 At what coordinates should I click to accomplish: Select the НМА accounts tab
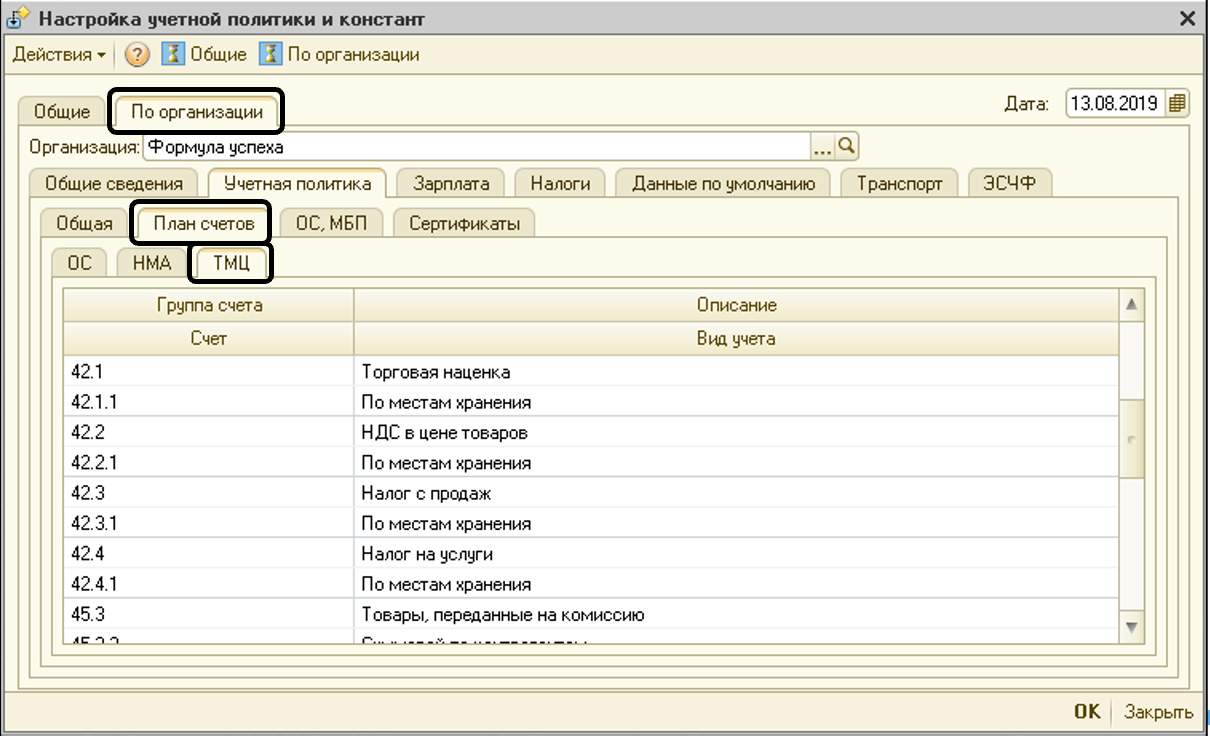(x=152, y=263)
